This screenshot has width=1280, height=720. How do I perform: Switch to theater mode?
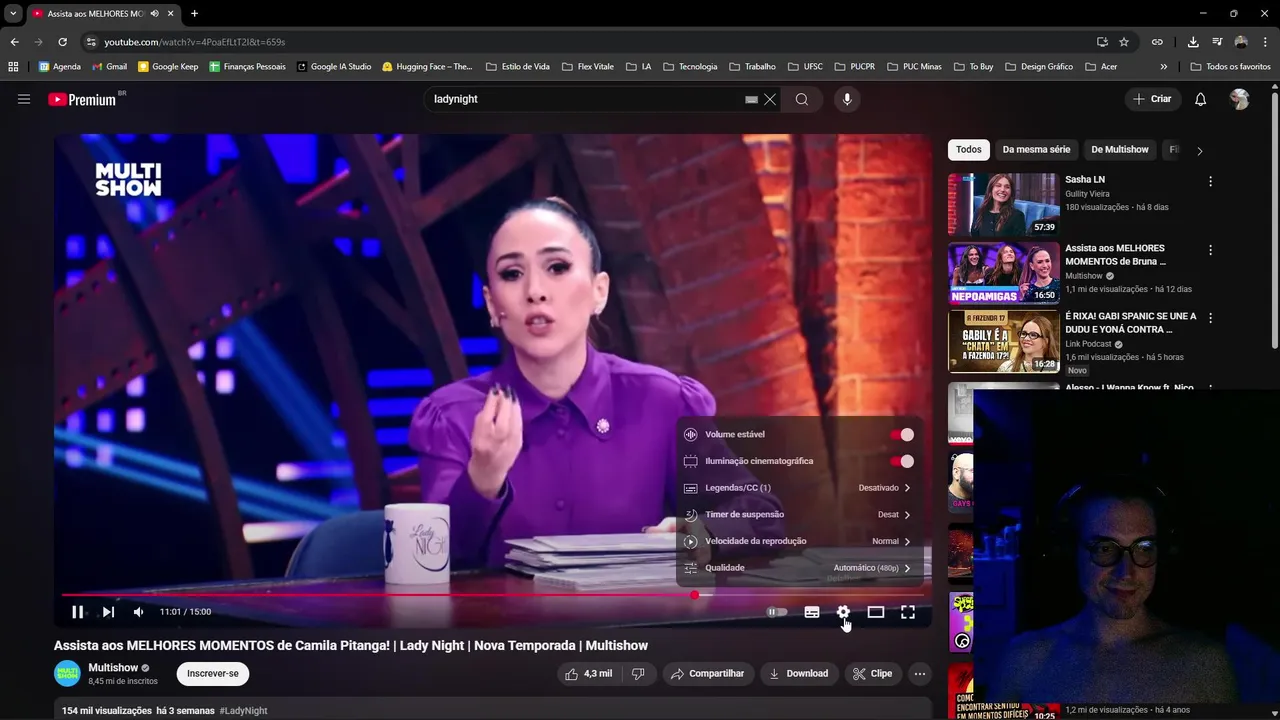[x=875, y=612]
